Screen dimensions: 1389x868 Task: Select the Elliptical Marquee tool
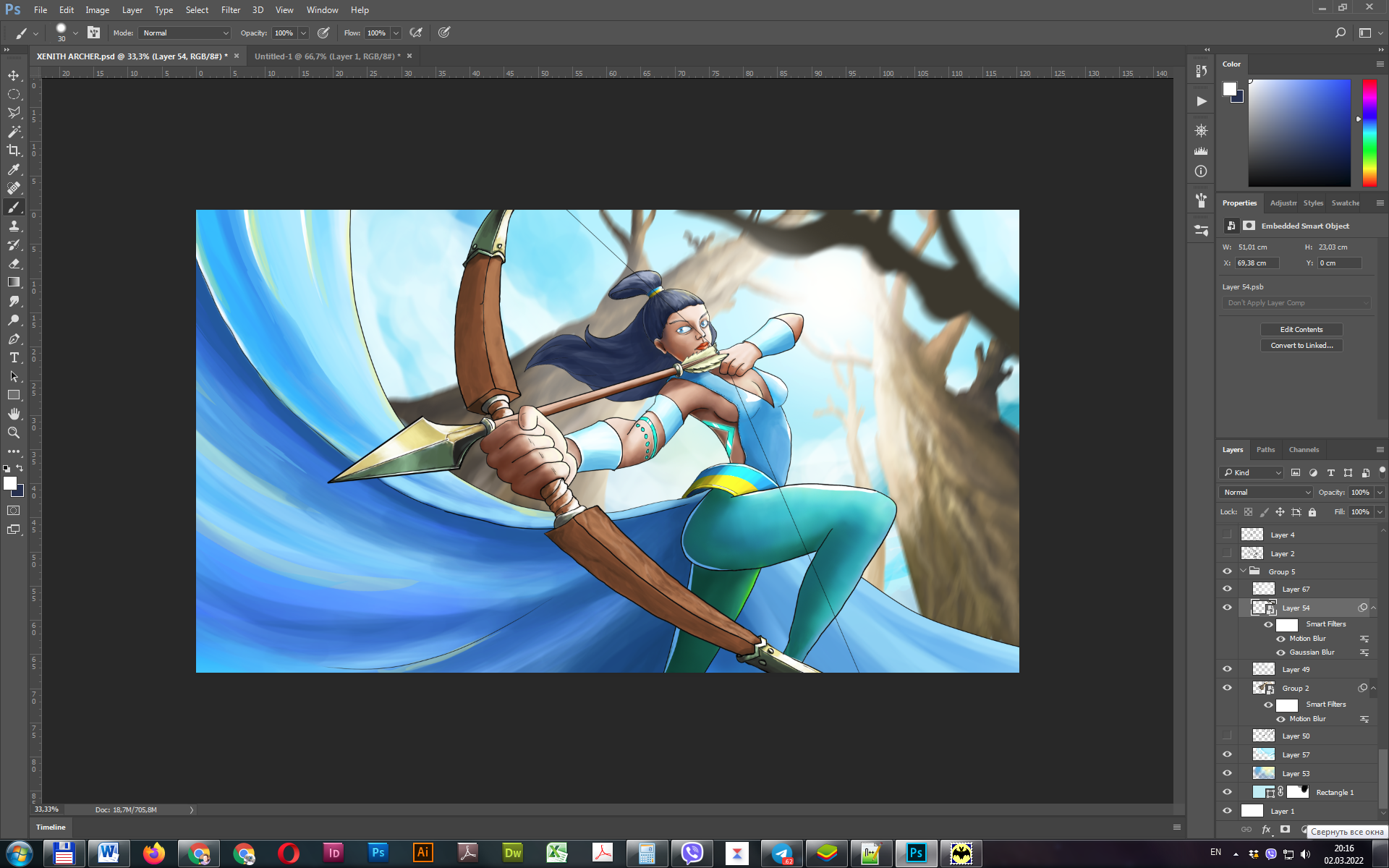pos(14,94)
